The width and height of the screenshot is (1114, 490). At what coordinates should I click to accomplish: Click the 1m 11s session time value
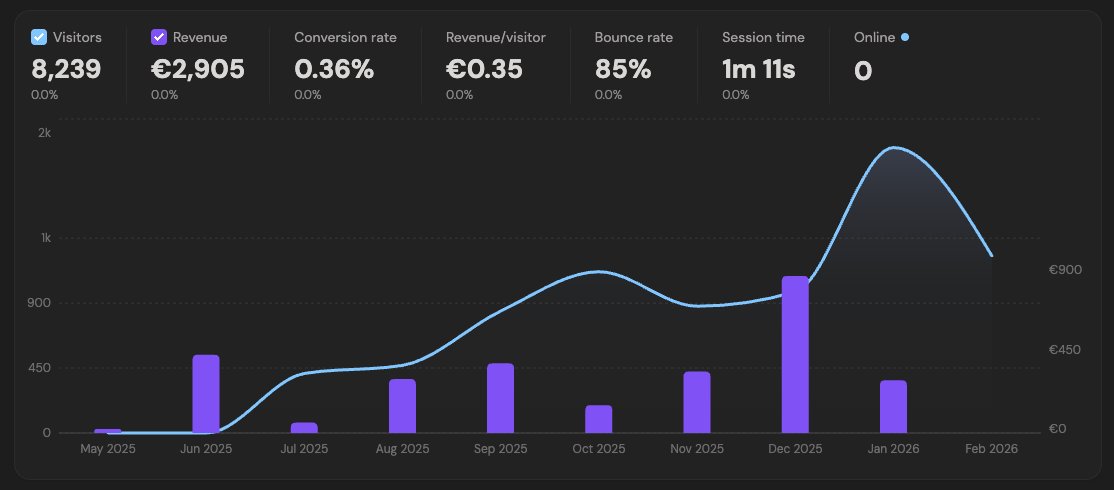759,70
